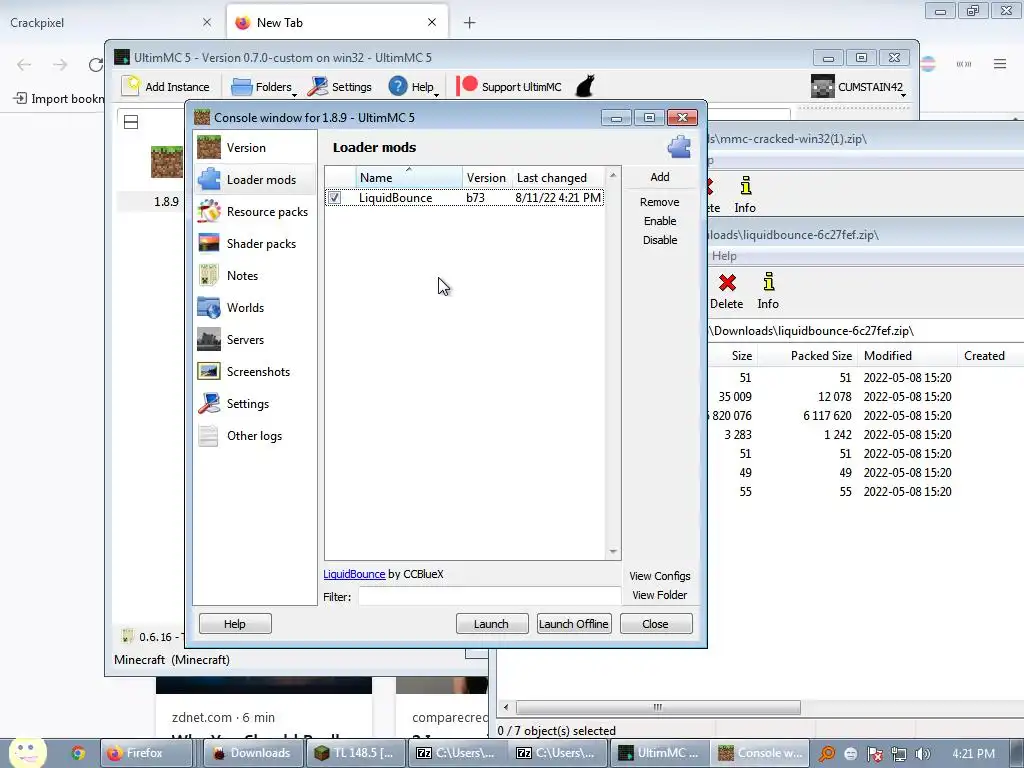Open Settings in UltimMC toolbar
This screenshot has height=768, width=1024.
[x=340, y=87]
